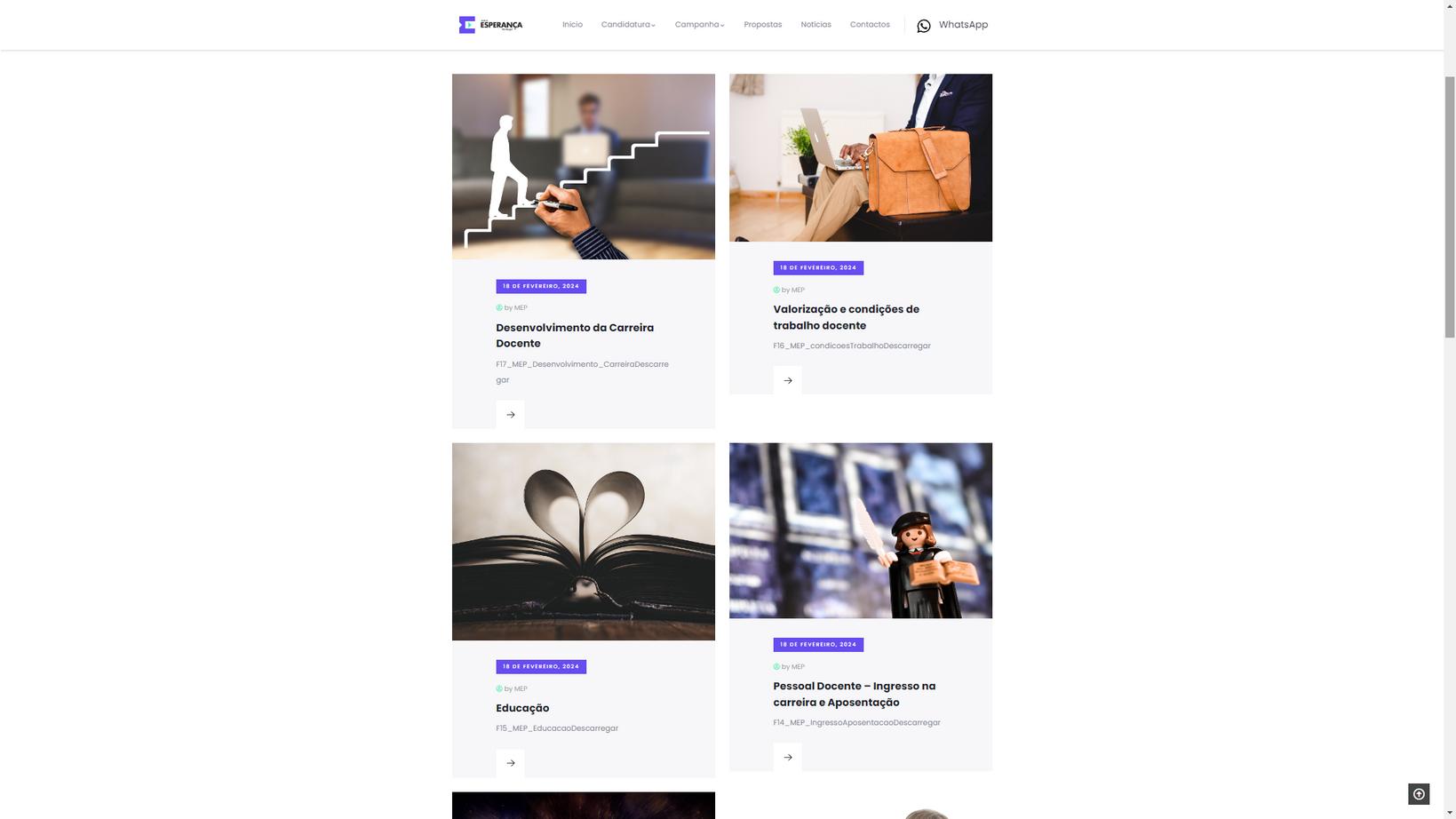Expand the Campanha dropdown menu
Screen dimensions: 1456x819
(x=699, y=25)
